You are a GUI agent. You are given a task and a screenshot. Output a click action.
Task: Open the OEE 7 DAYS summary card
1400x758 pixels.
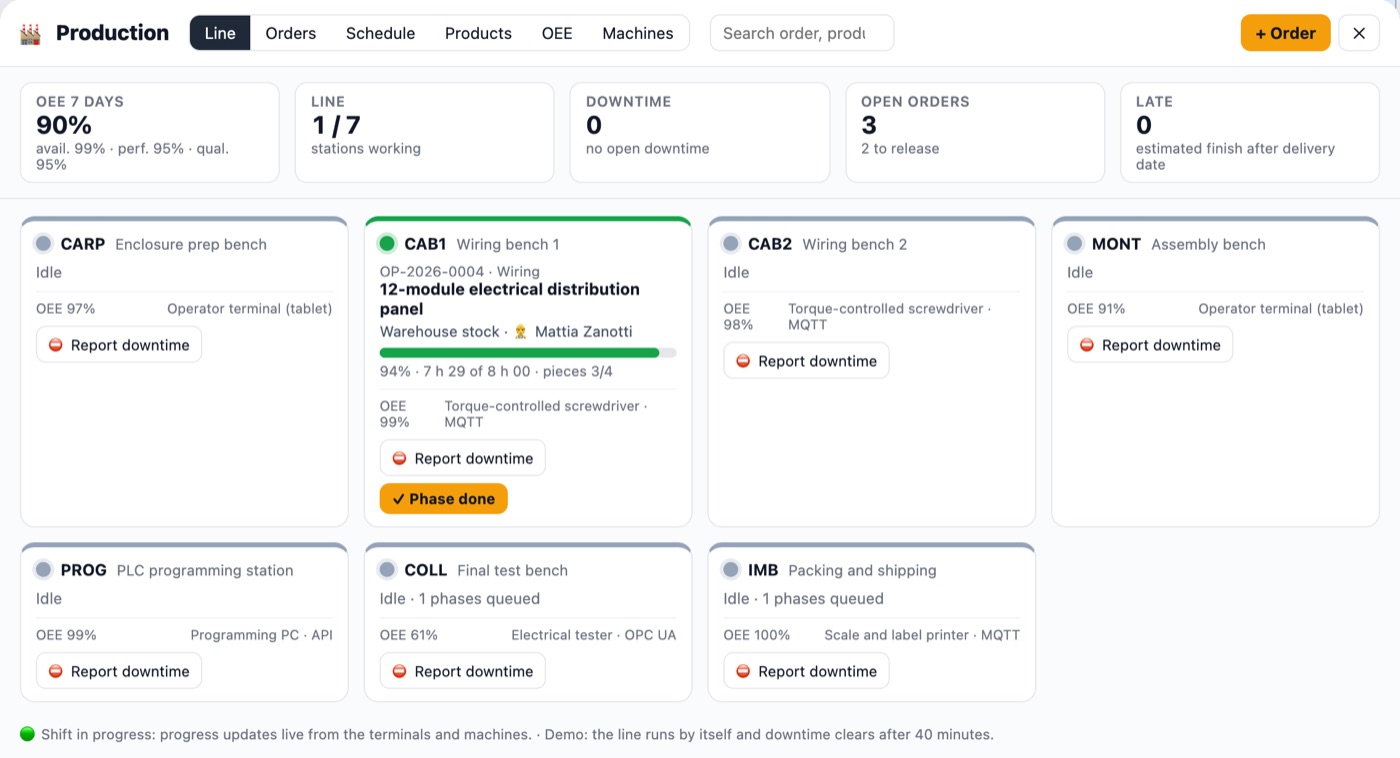[150, 132]
